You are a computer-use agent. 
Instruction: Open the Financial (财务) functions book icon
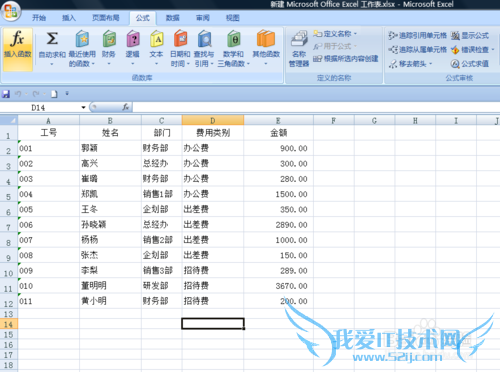point(109,39)
